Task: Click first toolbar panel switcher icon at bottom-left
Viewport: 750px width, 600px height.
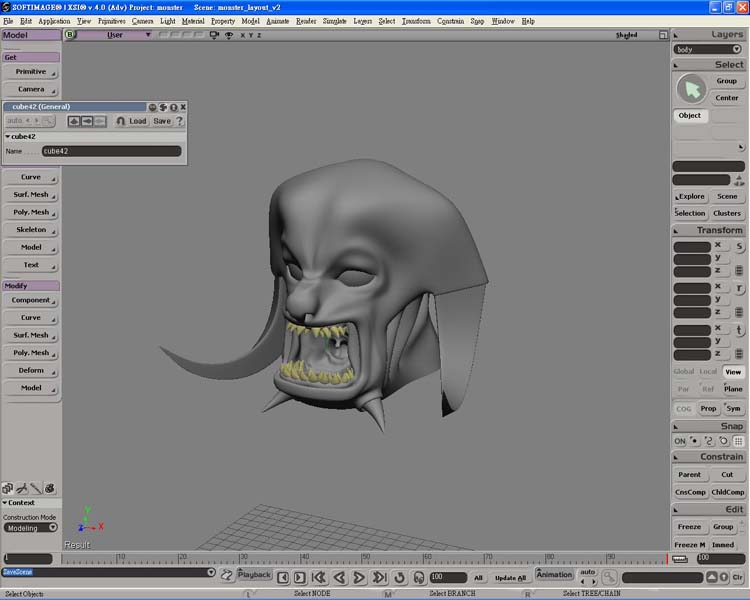Action: tap(7, 488)
